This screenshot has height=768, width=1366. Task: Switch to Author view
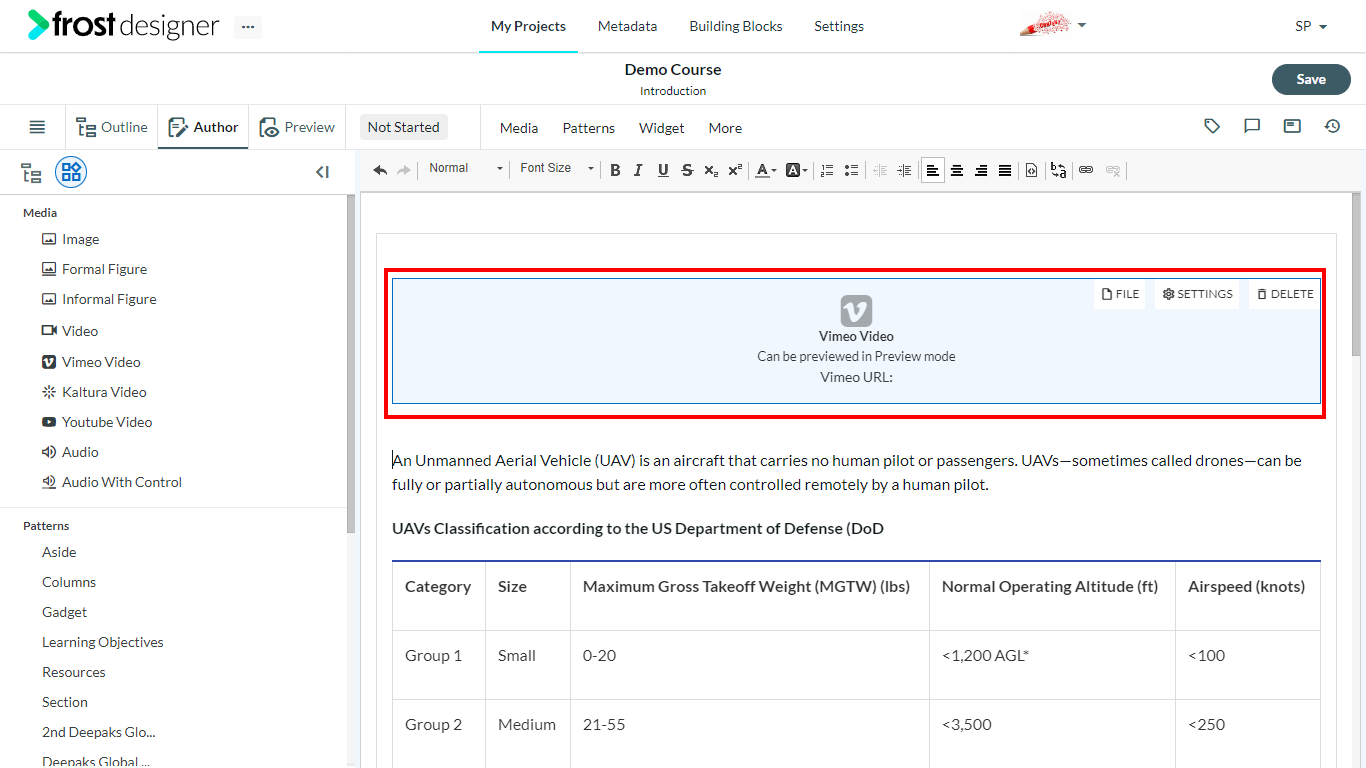tap(203, 127)
